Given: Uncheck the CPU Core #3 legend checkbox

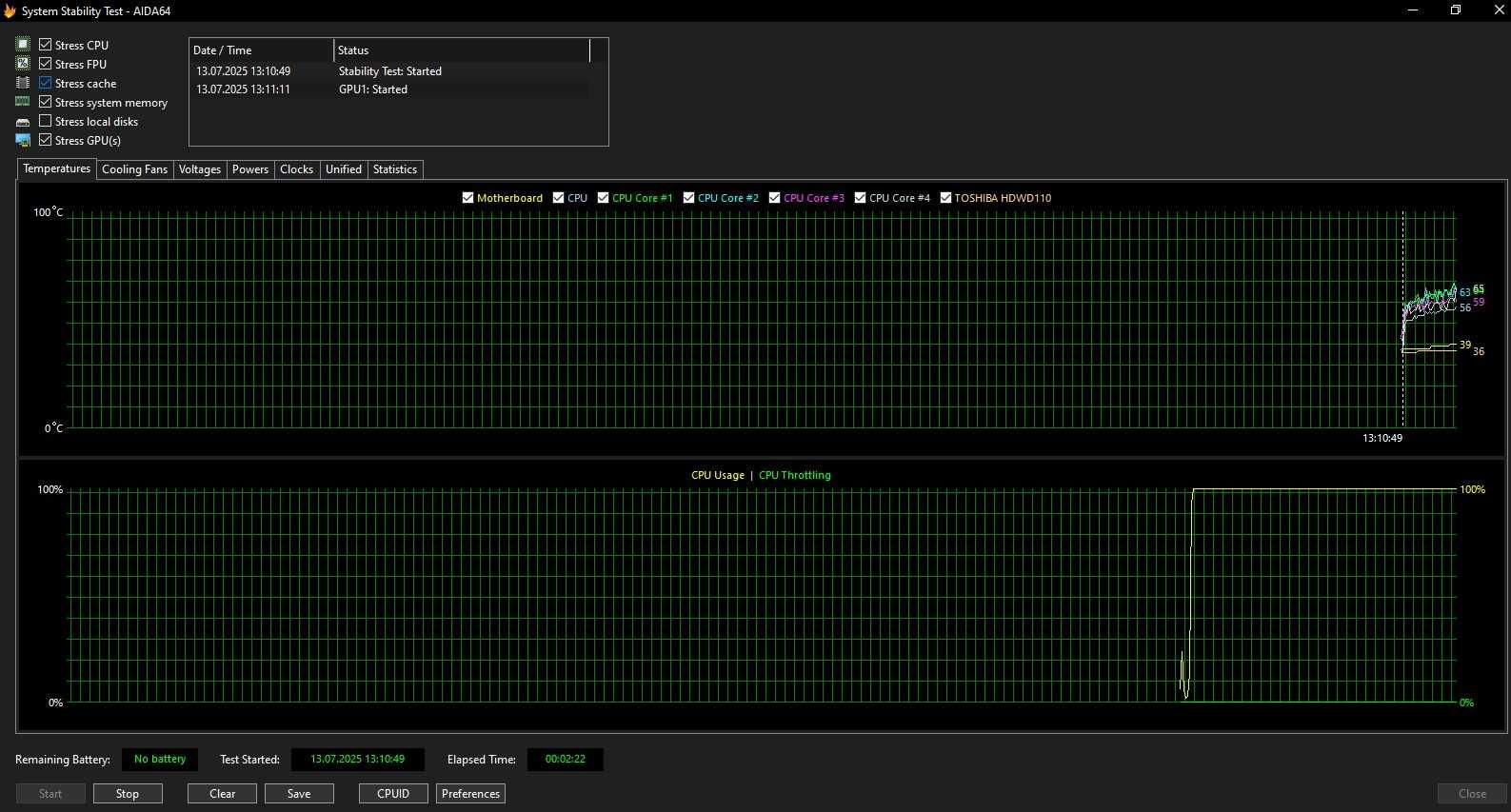Looking at the screenshot, I should 774,198.
